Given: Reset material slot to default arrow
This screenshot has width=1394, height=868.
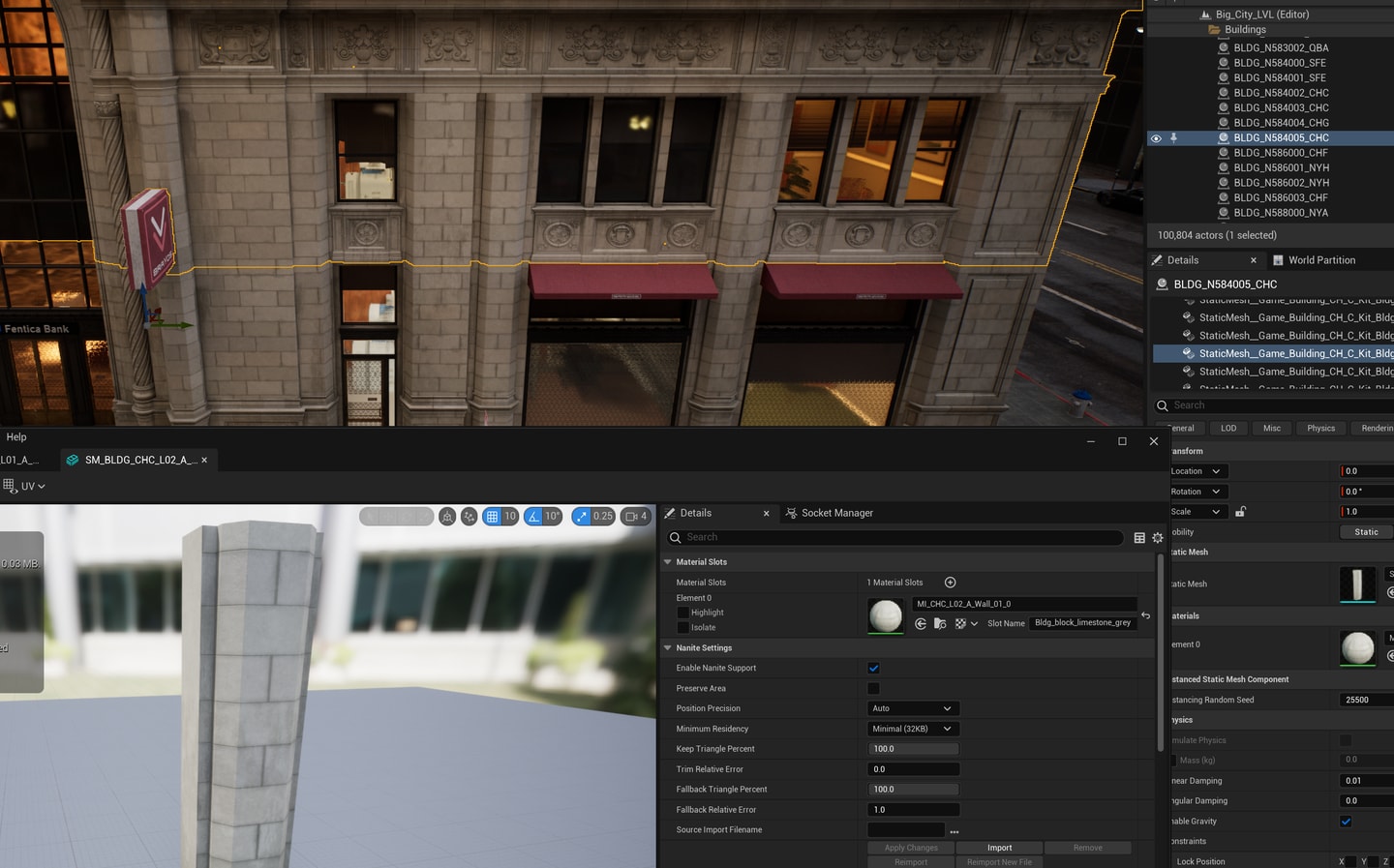Looking at the screenshot, I should pos(1145,615).
